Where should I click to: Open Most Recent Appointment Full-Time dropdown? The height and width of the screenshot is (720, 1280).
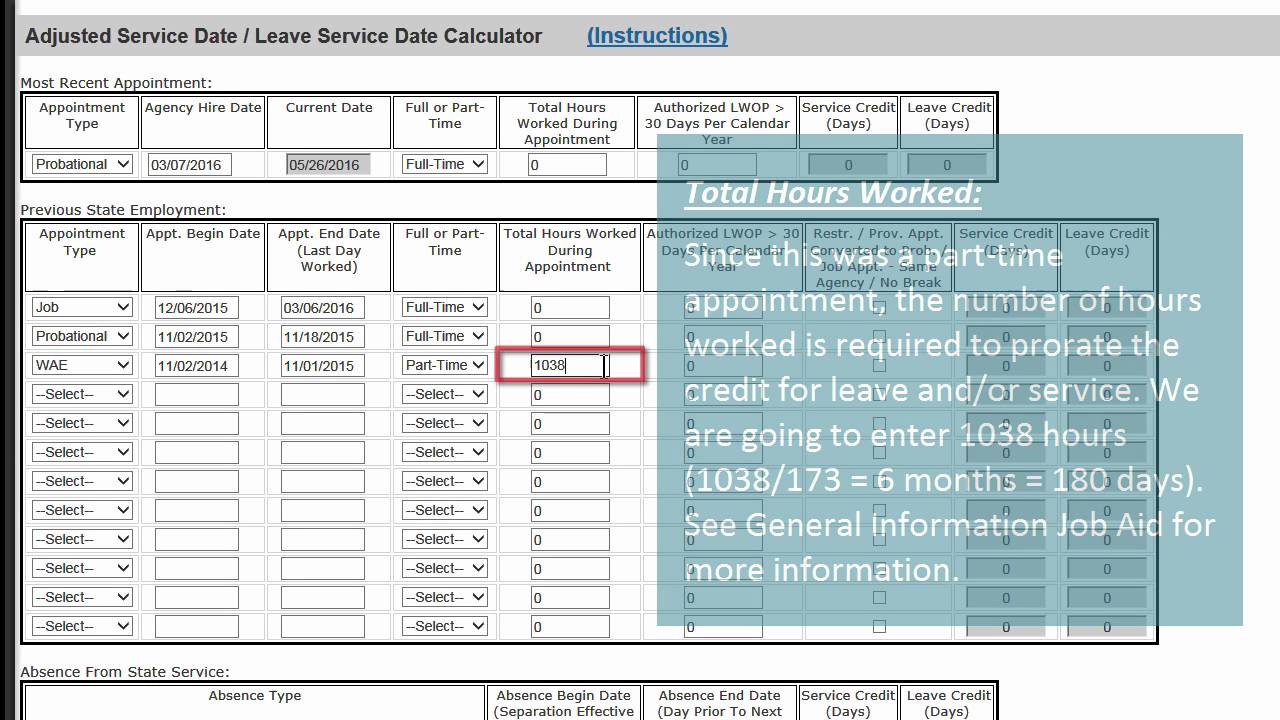click(445, 164)
